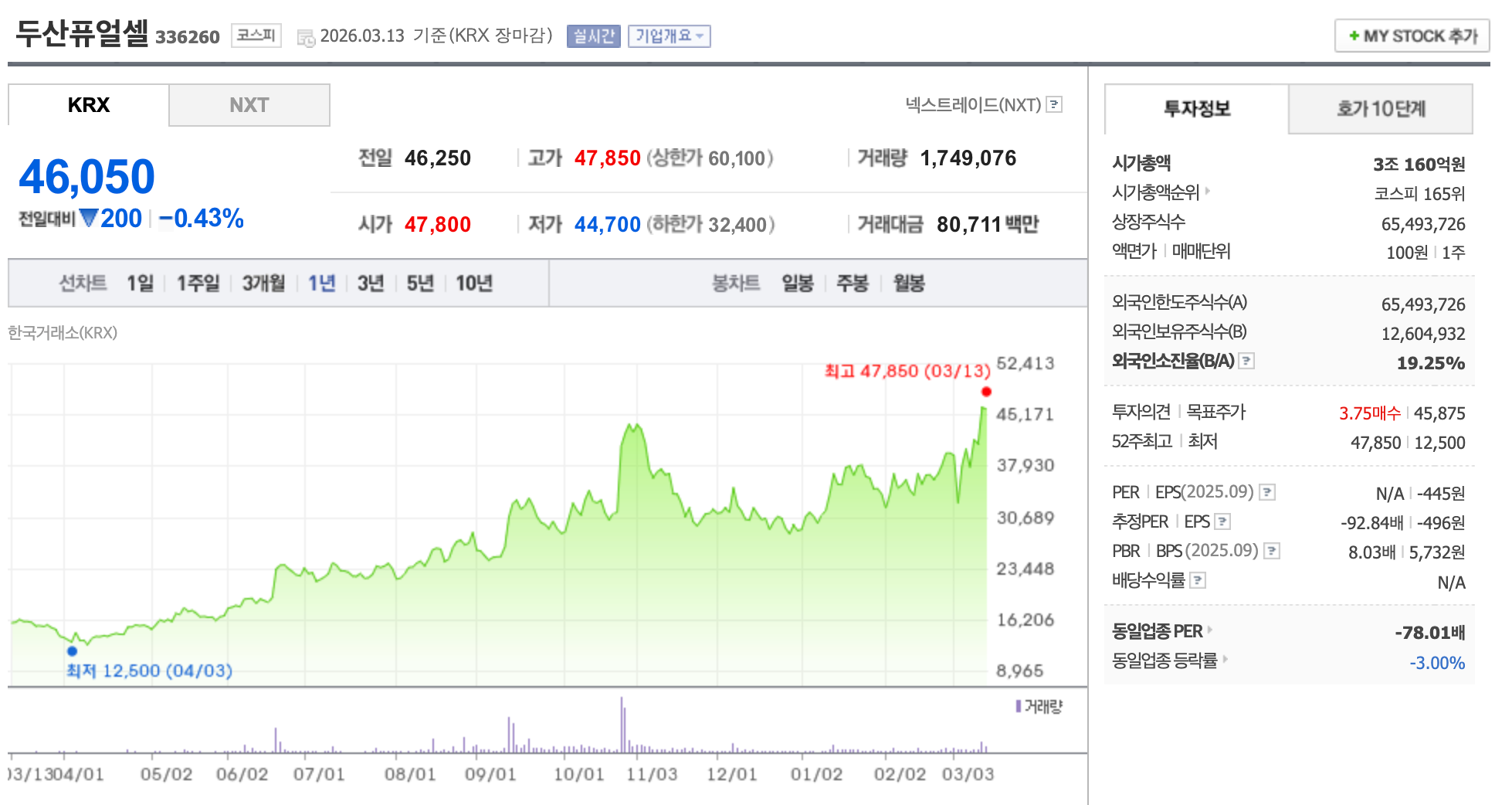Open the help icon next to EPS(2025.09)
The height and width of the screenshot is (805, 1512).
[x=1267, y=492]
